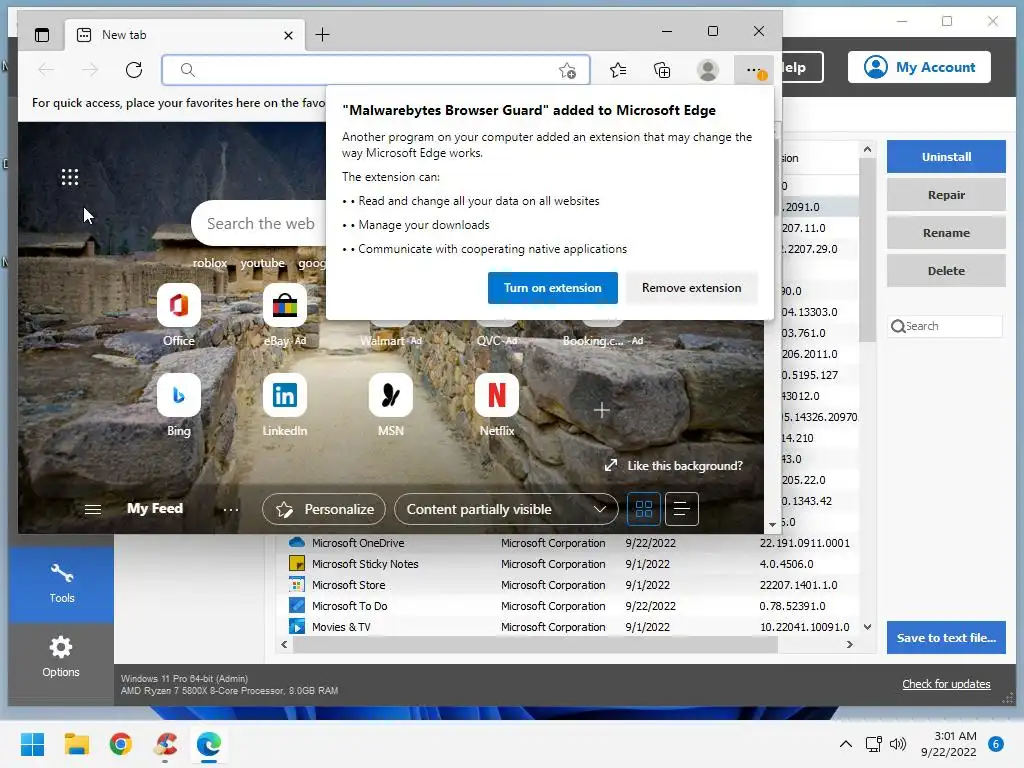This screenshot has width=1024, height=768.
Task: Open the volume control in tray
Action: point(898,744)
